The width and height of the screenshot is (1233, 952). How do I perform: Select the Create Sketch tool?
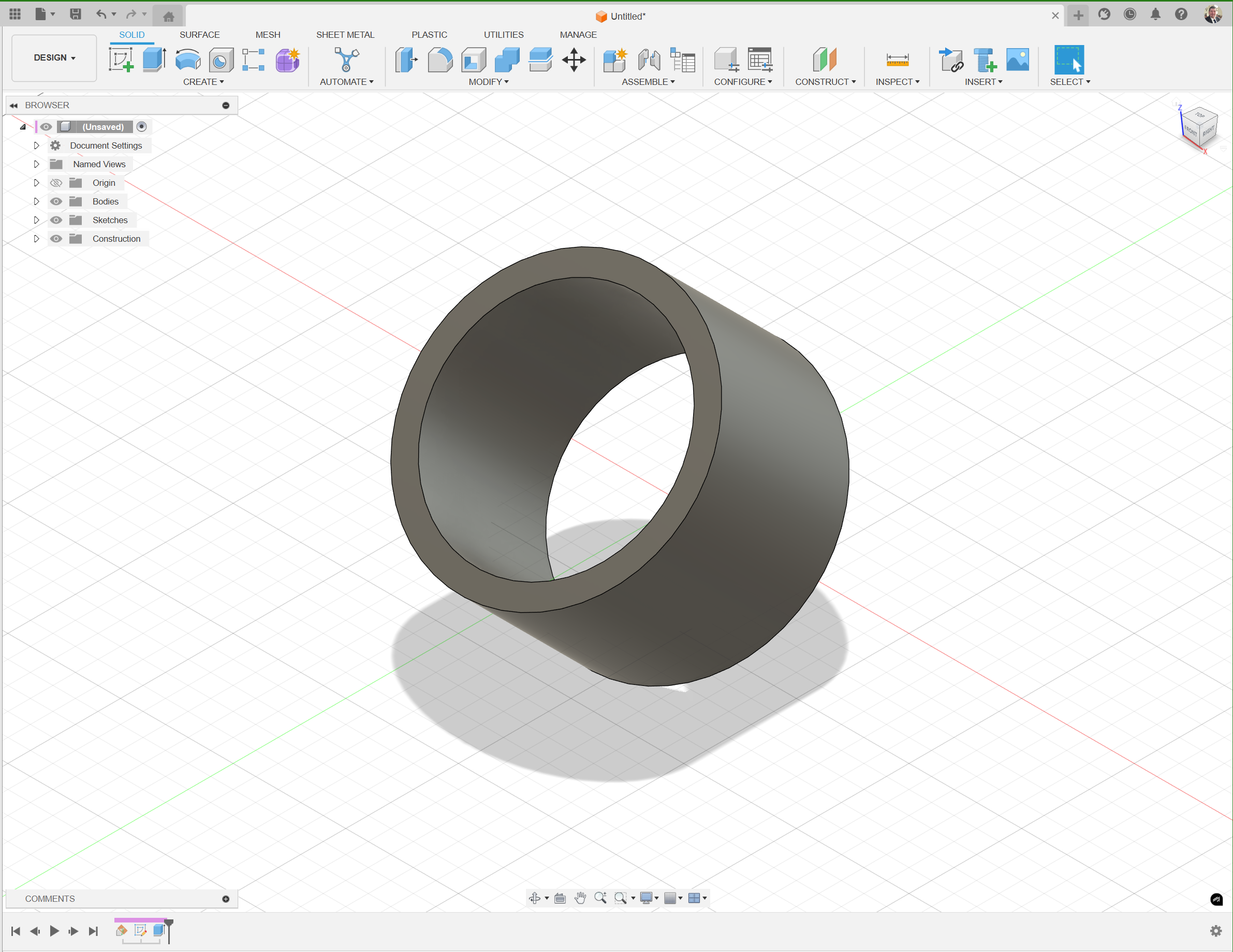click(x=121, y=60)
